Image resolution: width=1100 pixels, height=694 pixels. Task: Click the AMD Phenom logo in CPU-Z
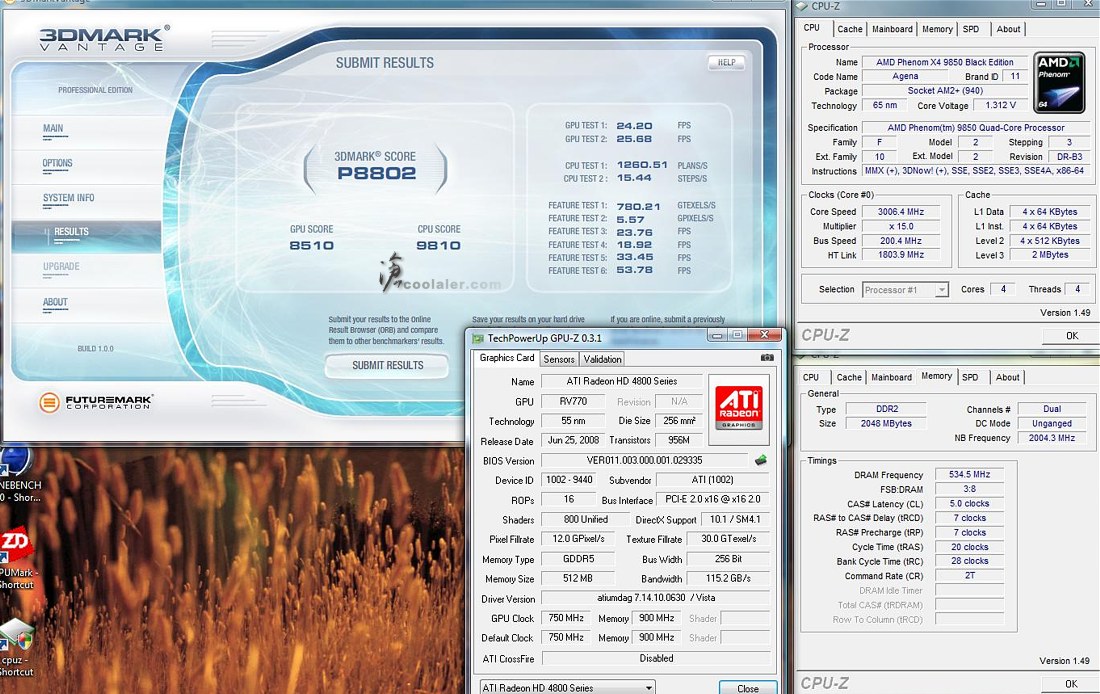(1059, 82)
